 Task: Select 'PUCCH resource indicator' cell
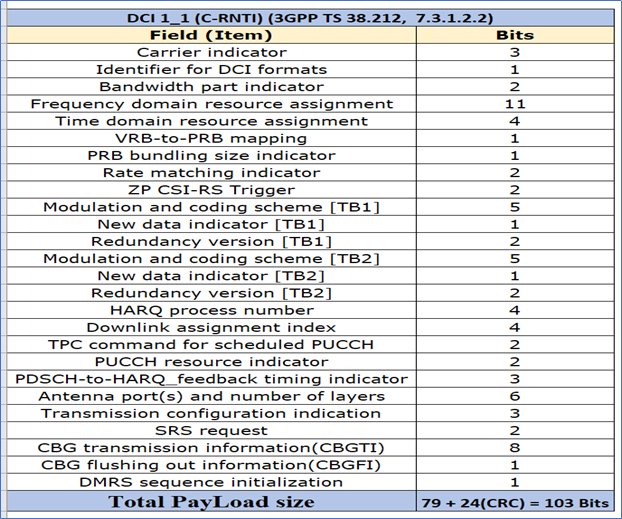point(211,362)
